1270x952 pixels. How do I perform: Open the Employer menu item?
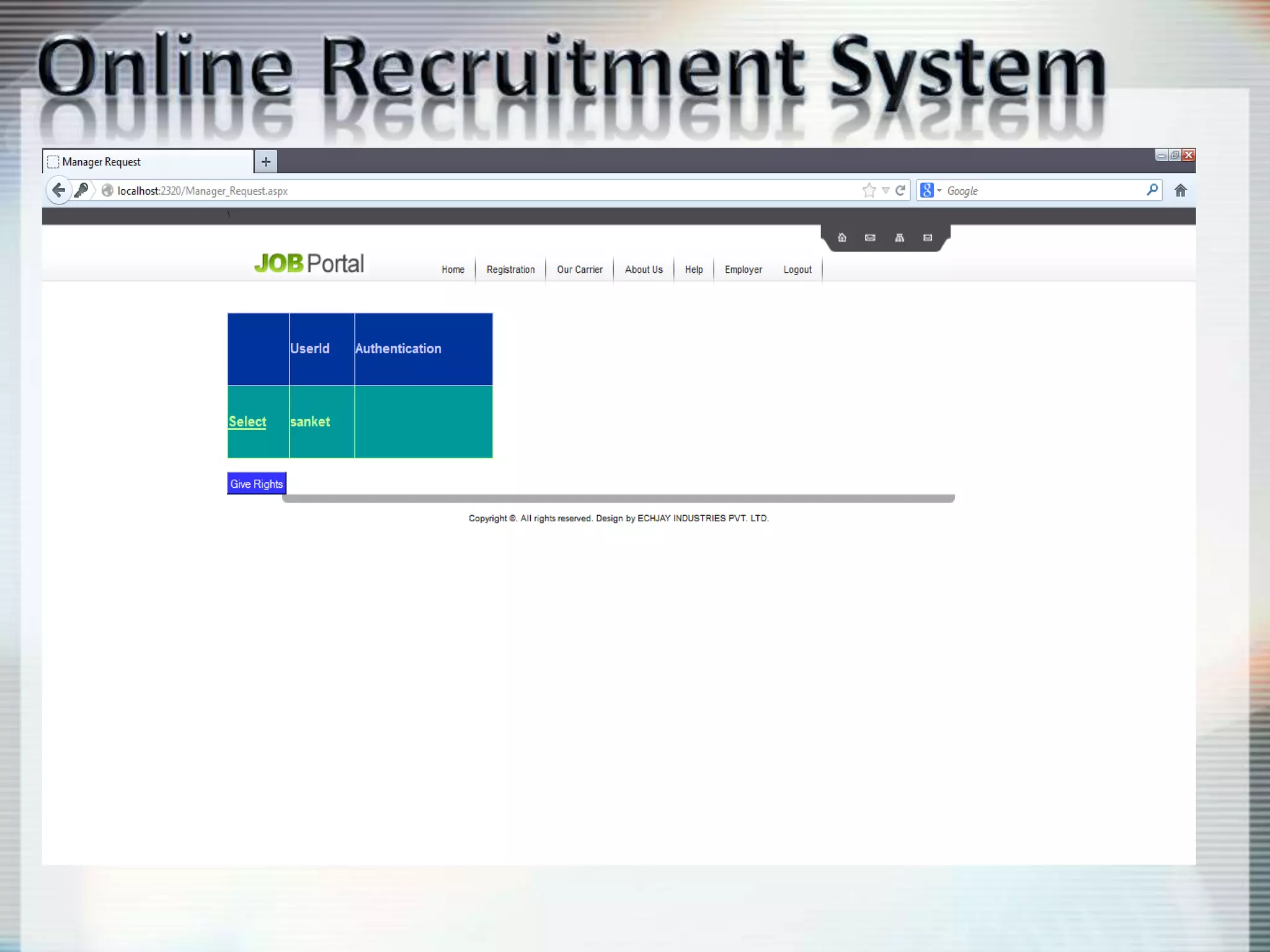click(x=743, y=270)
